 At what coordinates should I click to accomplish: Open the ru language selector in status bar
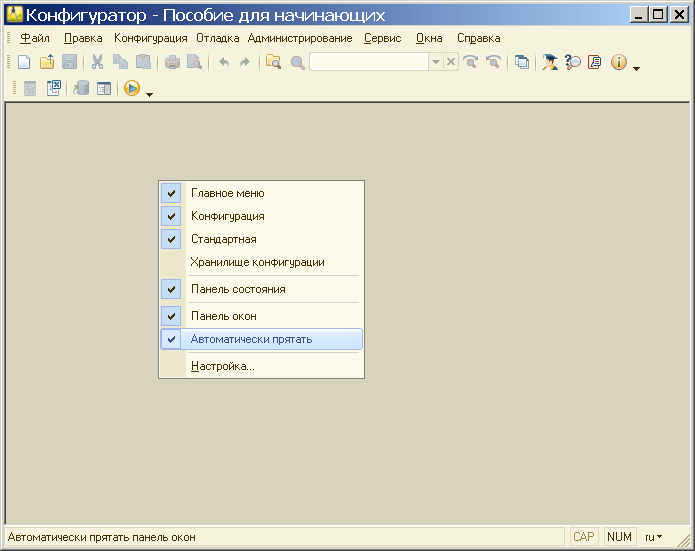(x=653, y=537)
